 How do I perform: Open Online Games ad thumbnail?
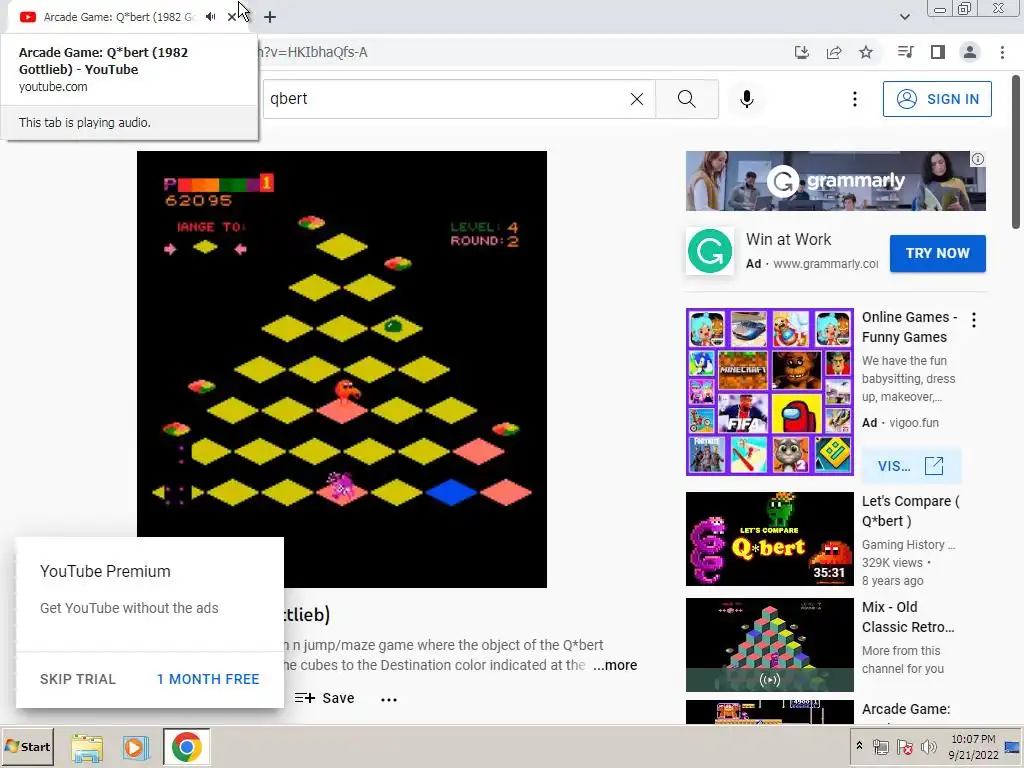769,392
